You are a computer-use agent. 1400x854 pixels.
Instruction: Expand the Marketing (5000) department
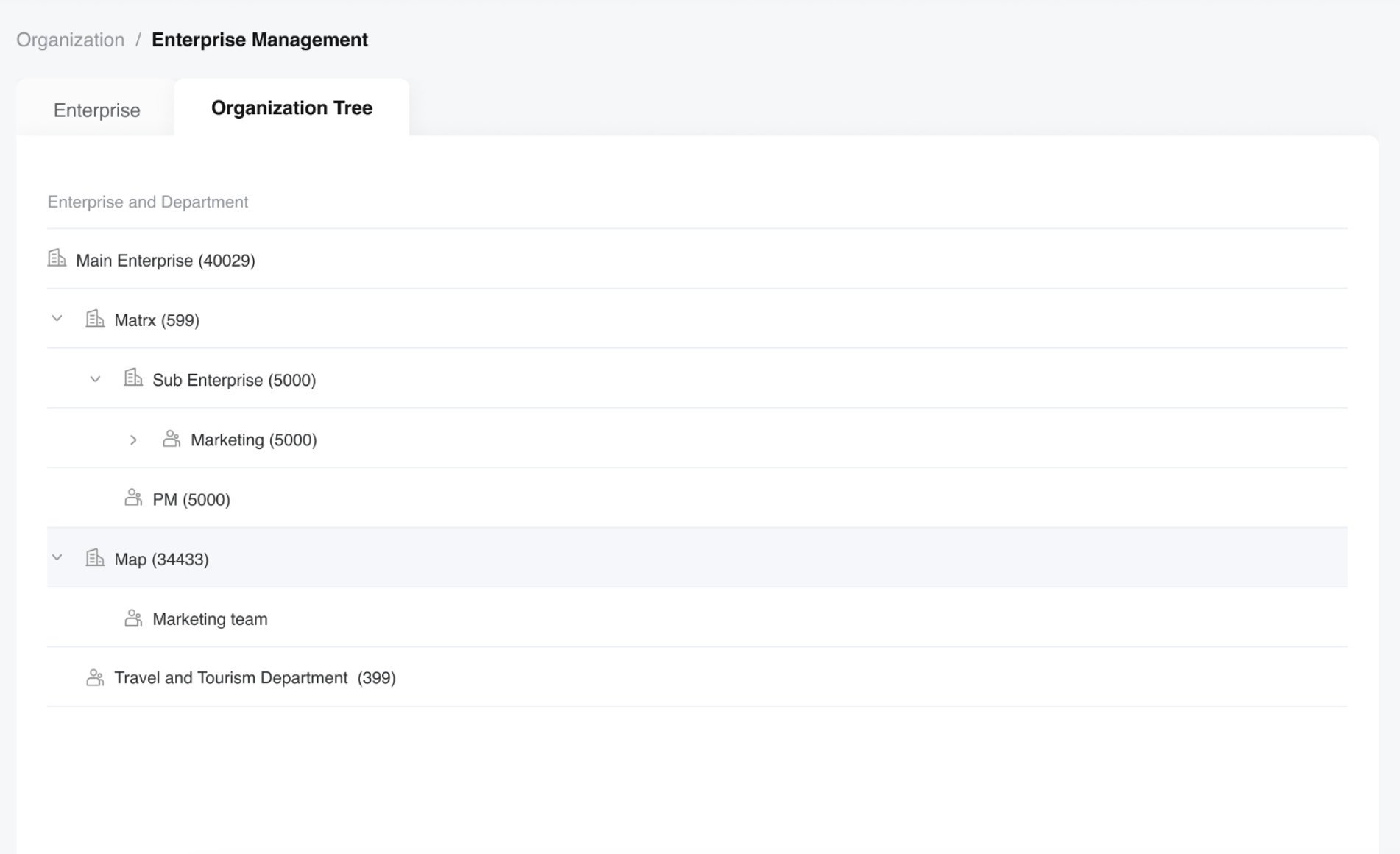pyautogui.click(x=133, y=440)
